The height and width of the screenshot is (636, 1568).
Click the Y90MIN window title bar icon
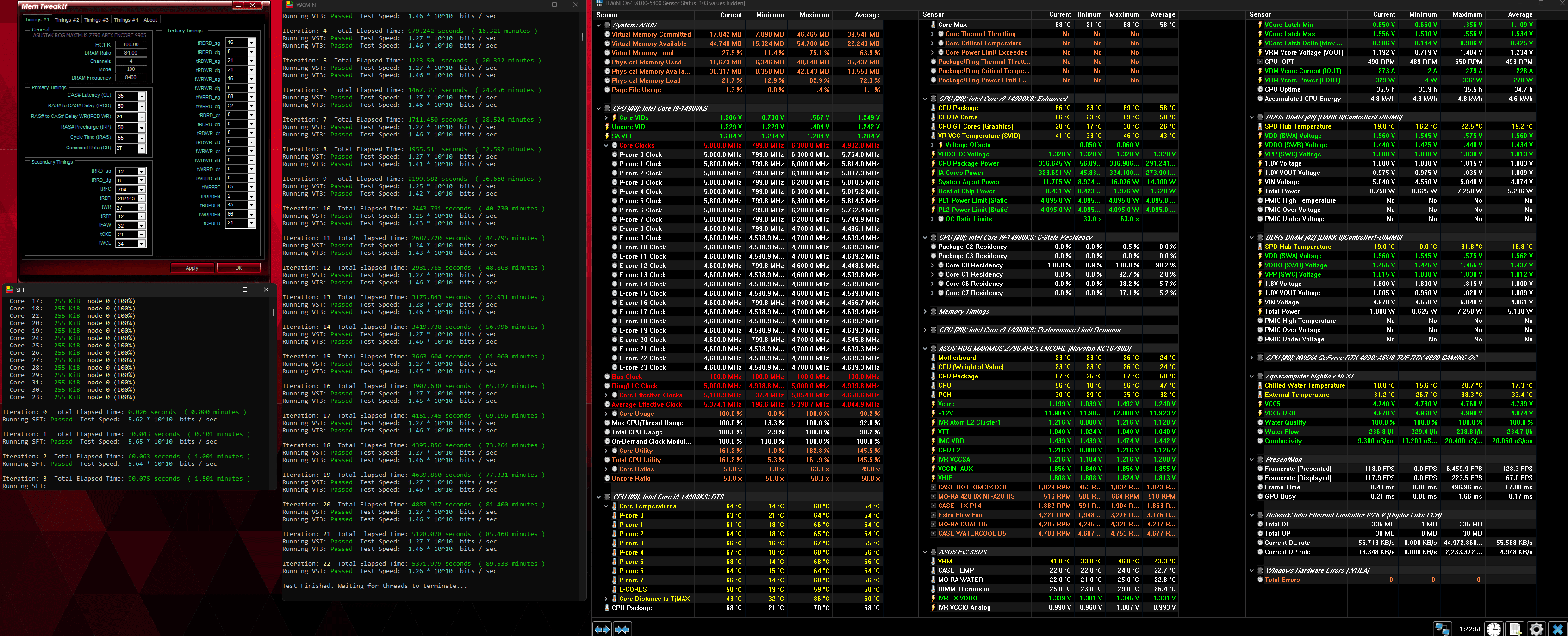[x=290, y=5]
